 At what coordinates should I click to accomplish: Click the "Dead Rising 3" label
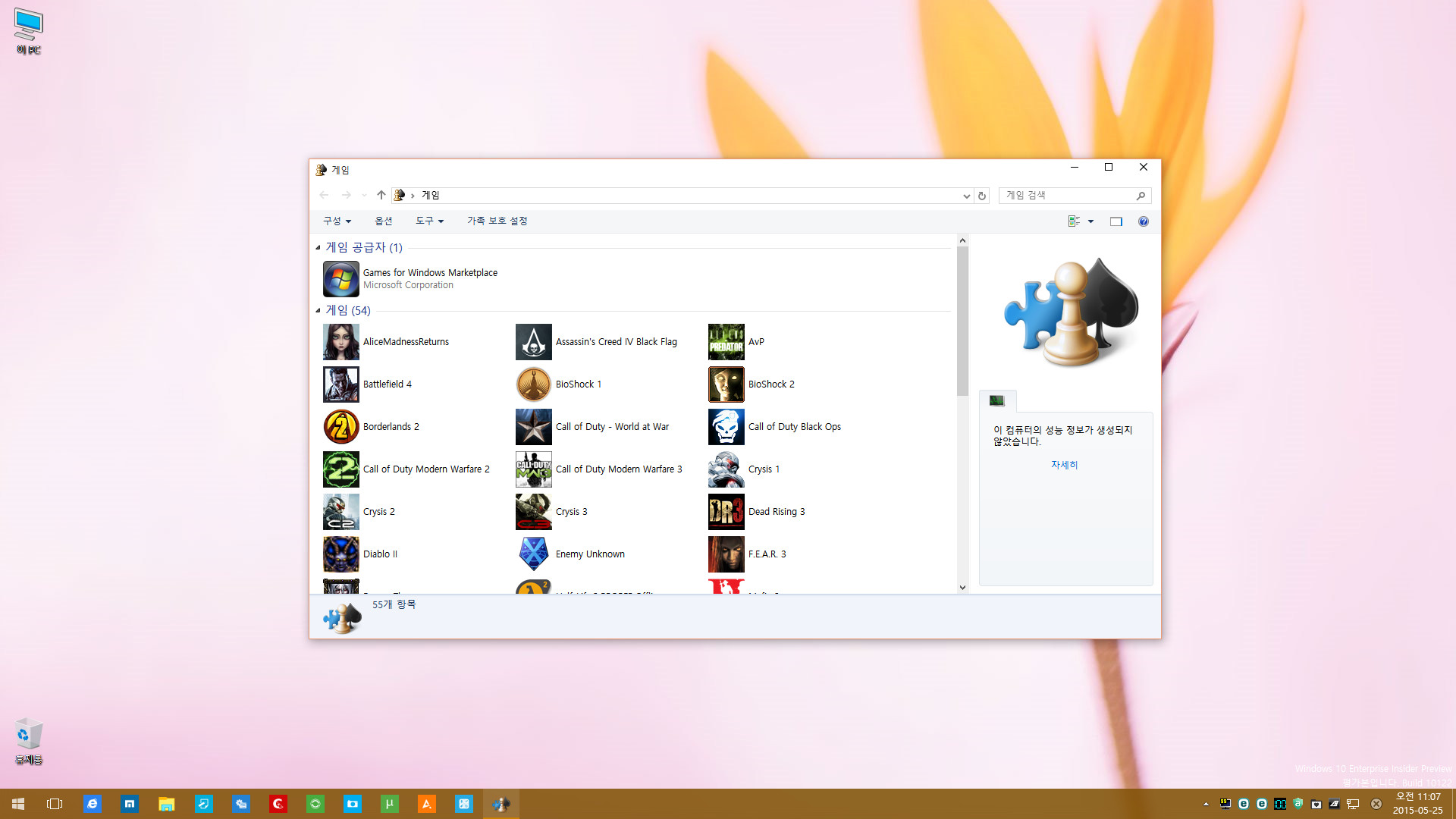[777, 512]
